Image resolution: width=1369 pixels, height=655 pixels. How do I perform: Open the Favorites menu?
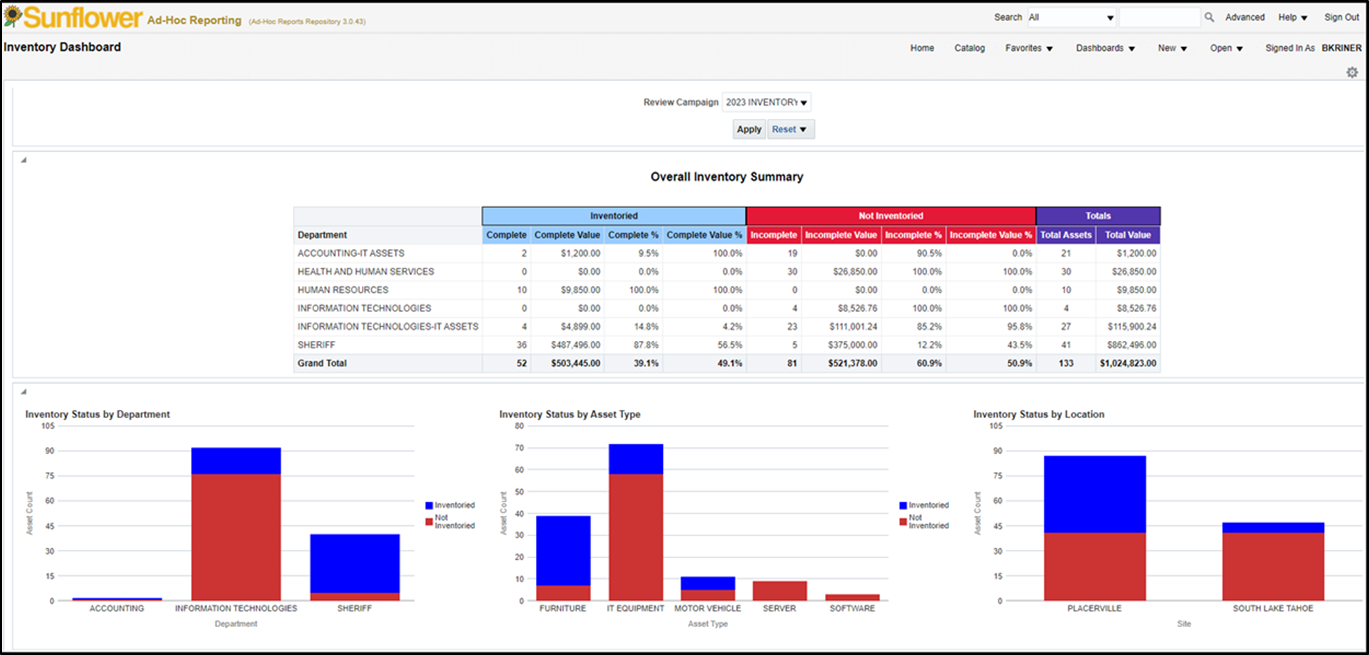(x=1029, y=48)
